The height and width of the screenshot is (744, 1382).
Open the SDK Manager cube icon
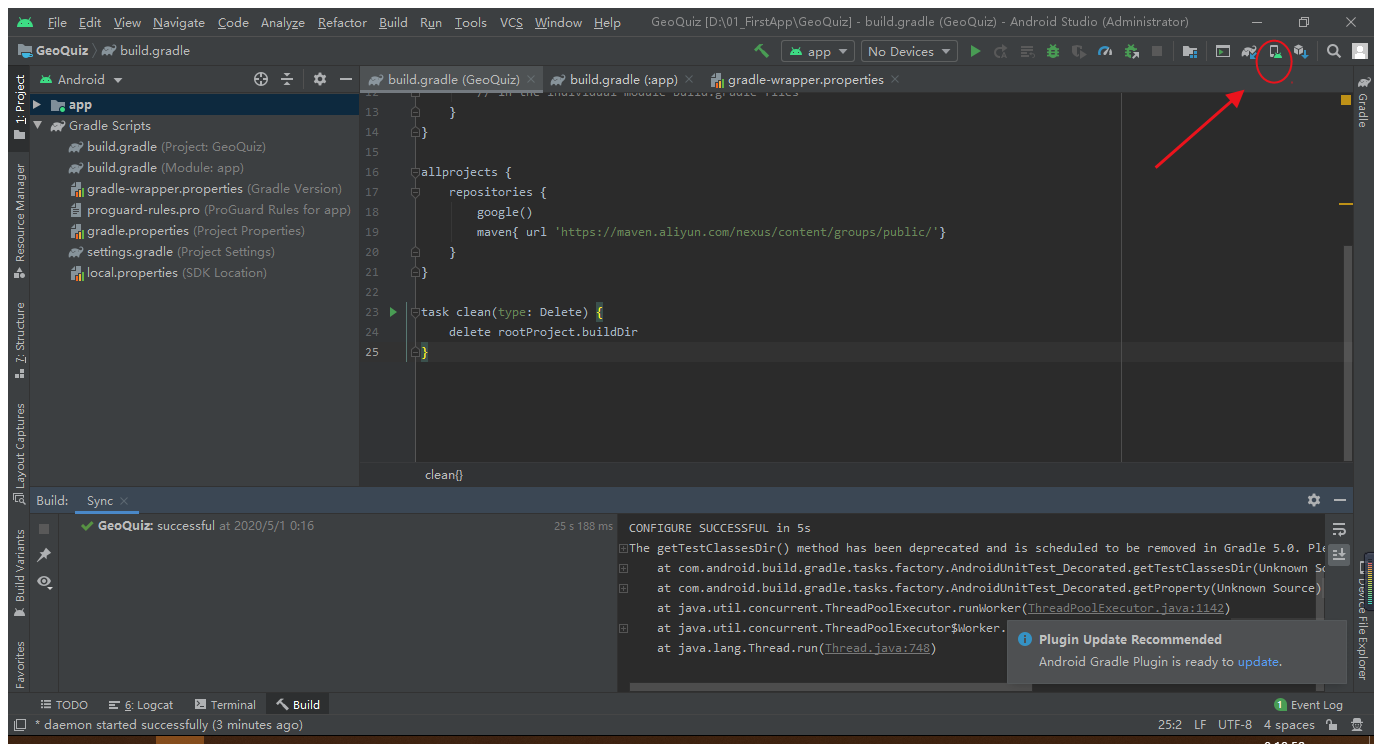[x=1301, y=51]
